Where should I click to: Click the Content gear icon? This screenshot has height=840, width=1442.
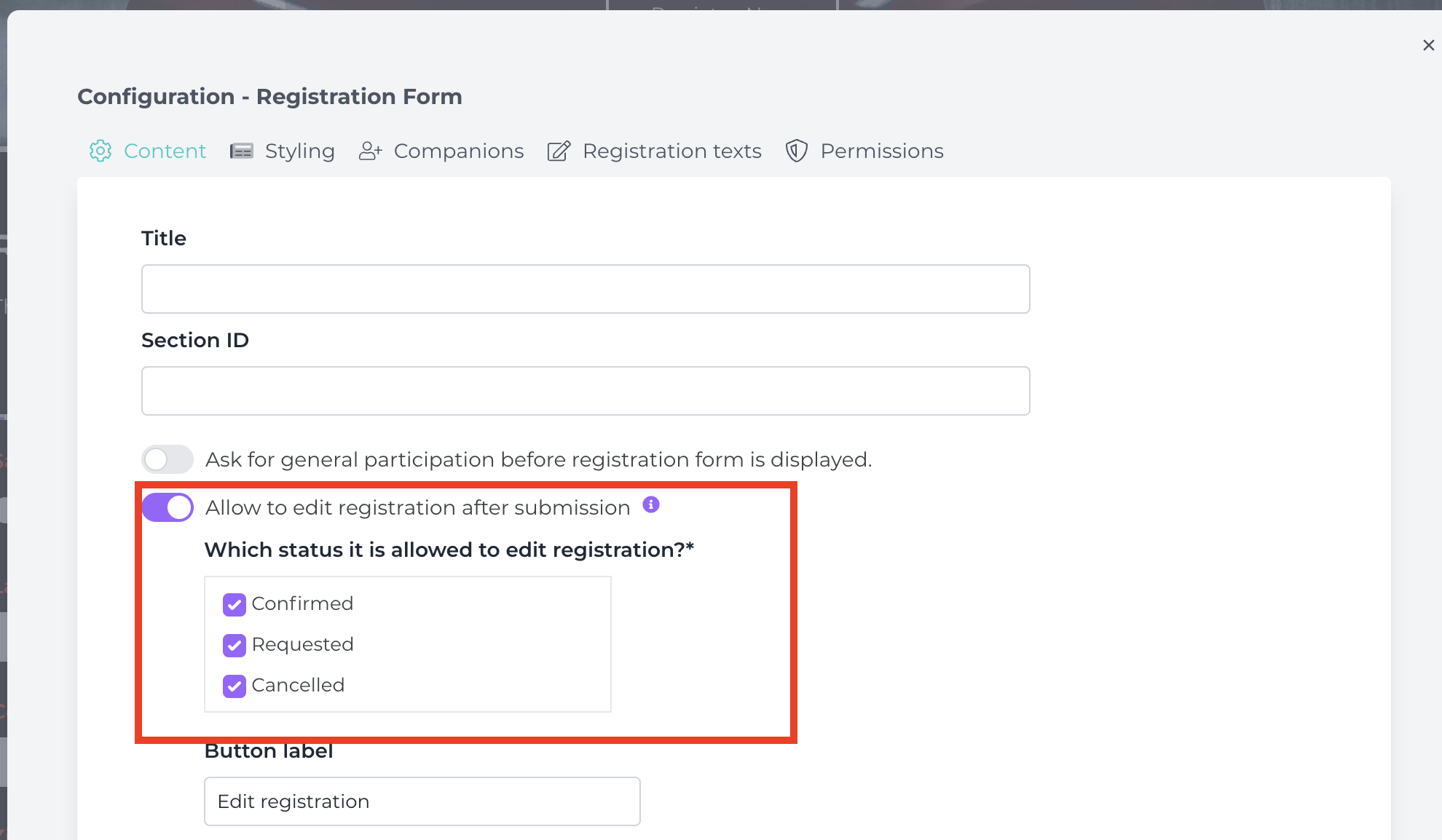(101, 151)
